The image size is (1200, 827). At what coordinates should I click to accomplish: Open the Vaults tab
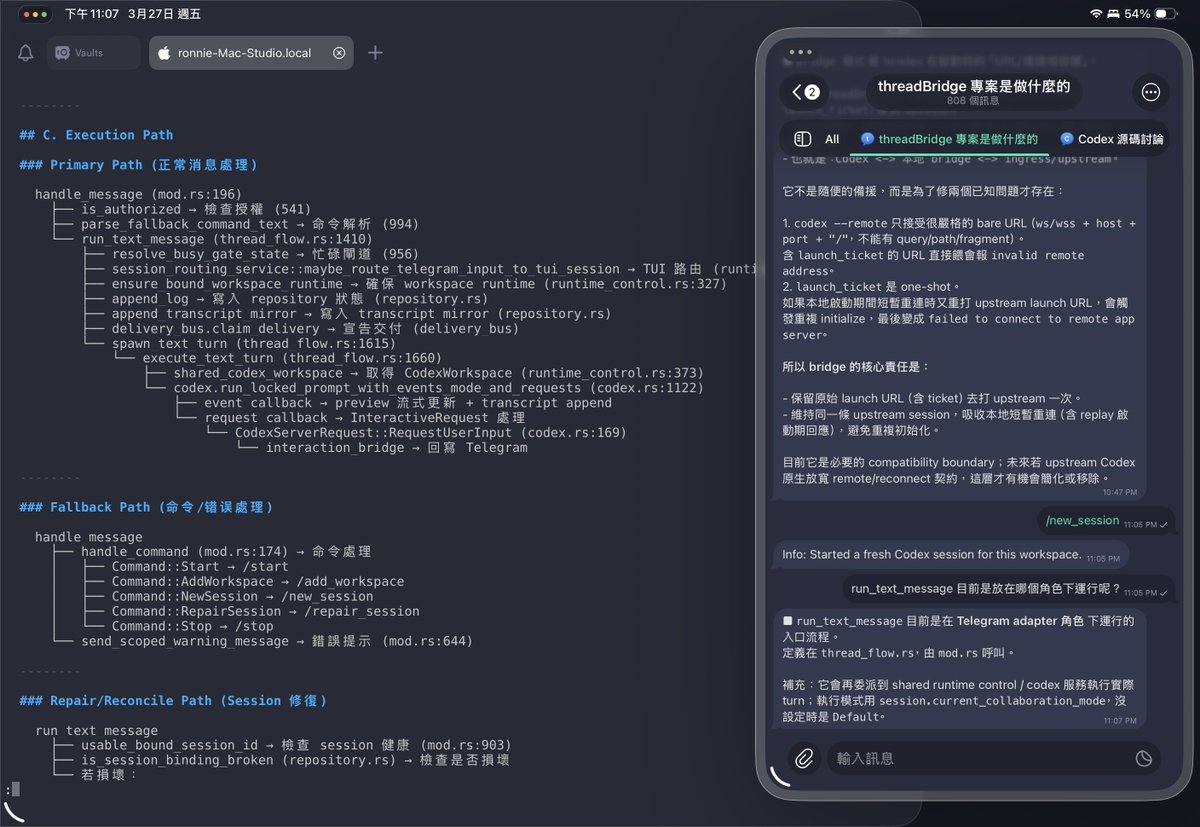click(x=94, y=53)
